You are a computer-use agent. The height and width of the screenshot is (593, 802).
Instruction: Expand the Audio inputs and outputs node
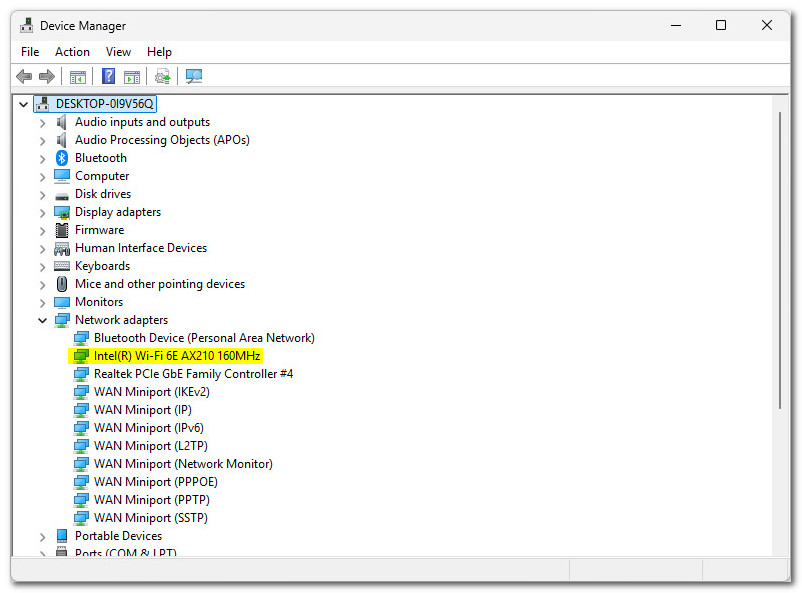click(42, 122)
